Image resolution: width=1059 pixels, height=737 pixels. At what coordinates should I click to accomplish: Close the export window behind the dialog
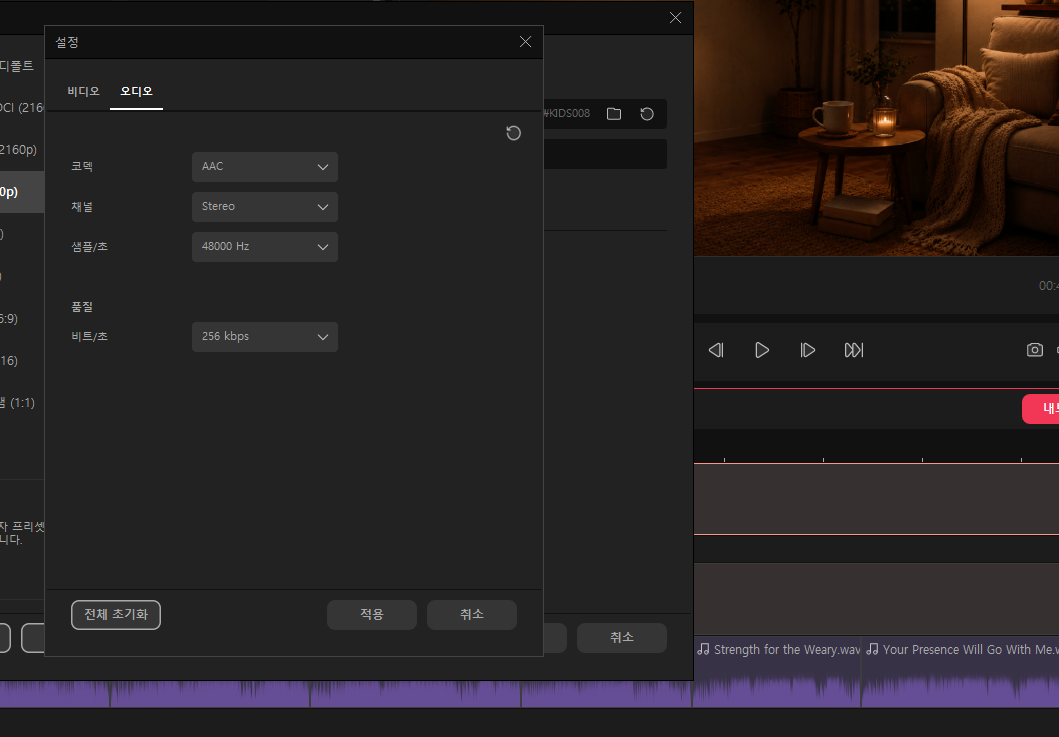tap(675, 18)
